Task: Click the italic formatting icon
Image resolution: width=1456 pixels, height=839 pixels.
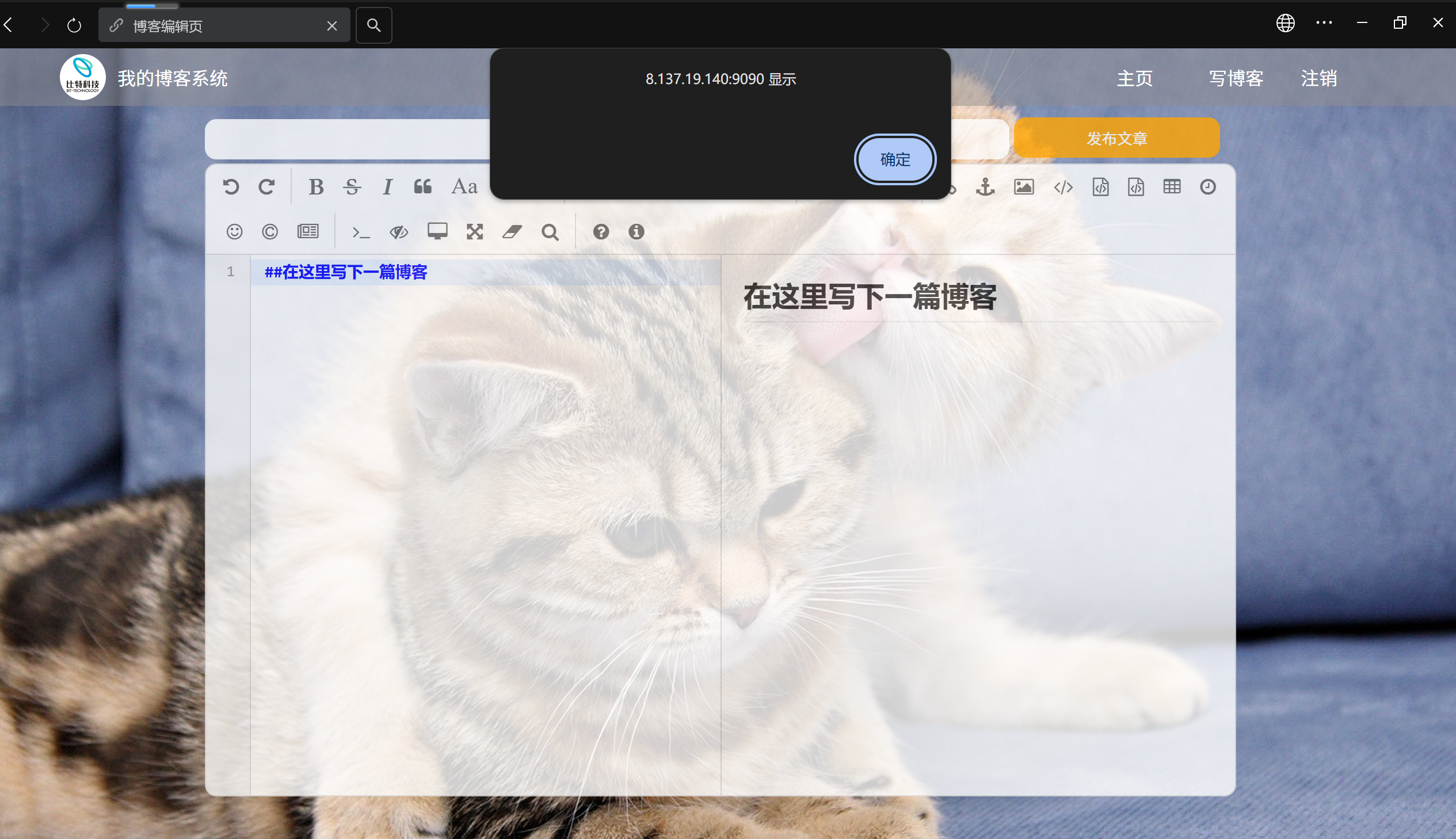Action: tap(387, 186)
